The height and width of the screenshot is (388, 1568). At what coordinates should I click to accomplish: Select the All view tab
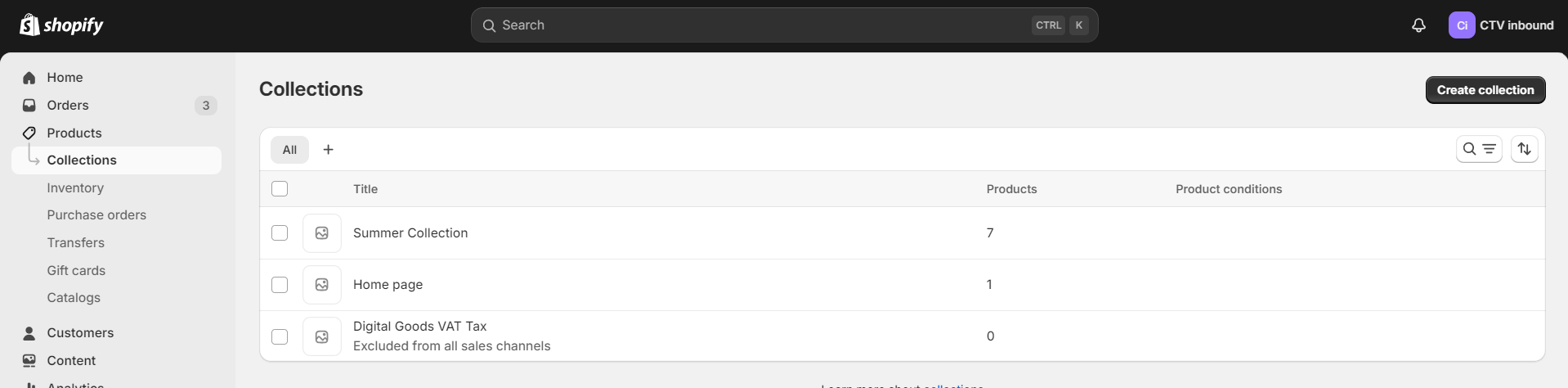pyautogui.click(x=289, y=150)
